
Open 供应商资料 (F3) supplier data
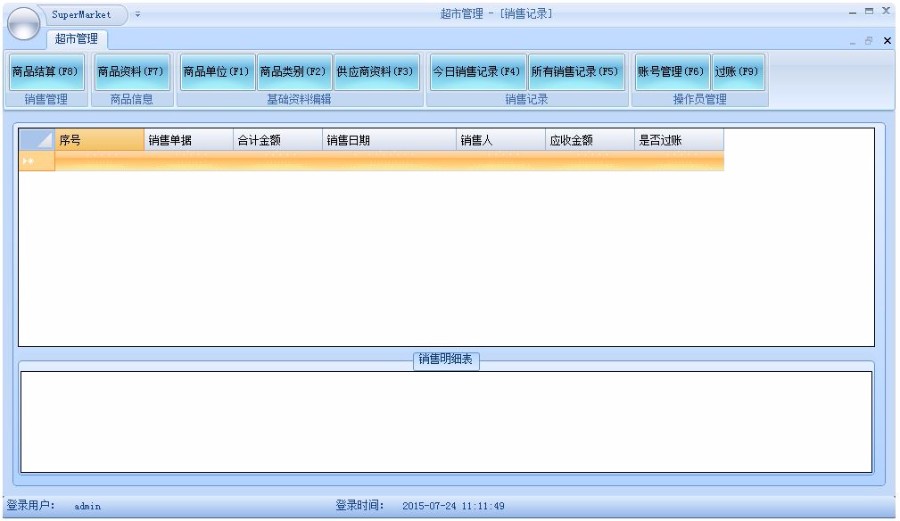pyautogui.click(x=376, y=72)
